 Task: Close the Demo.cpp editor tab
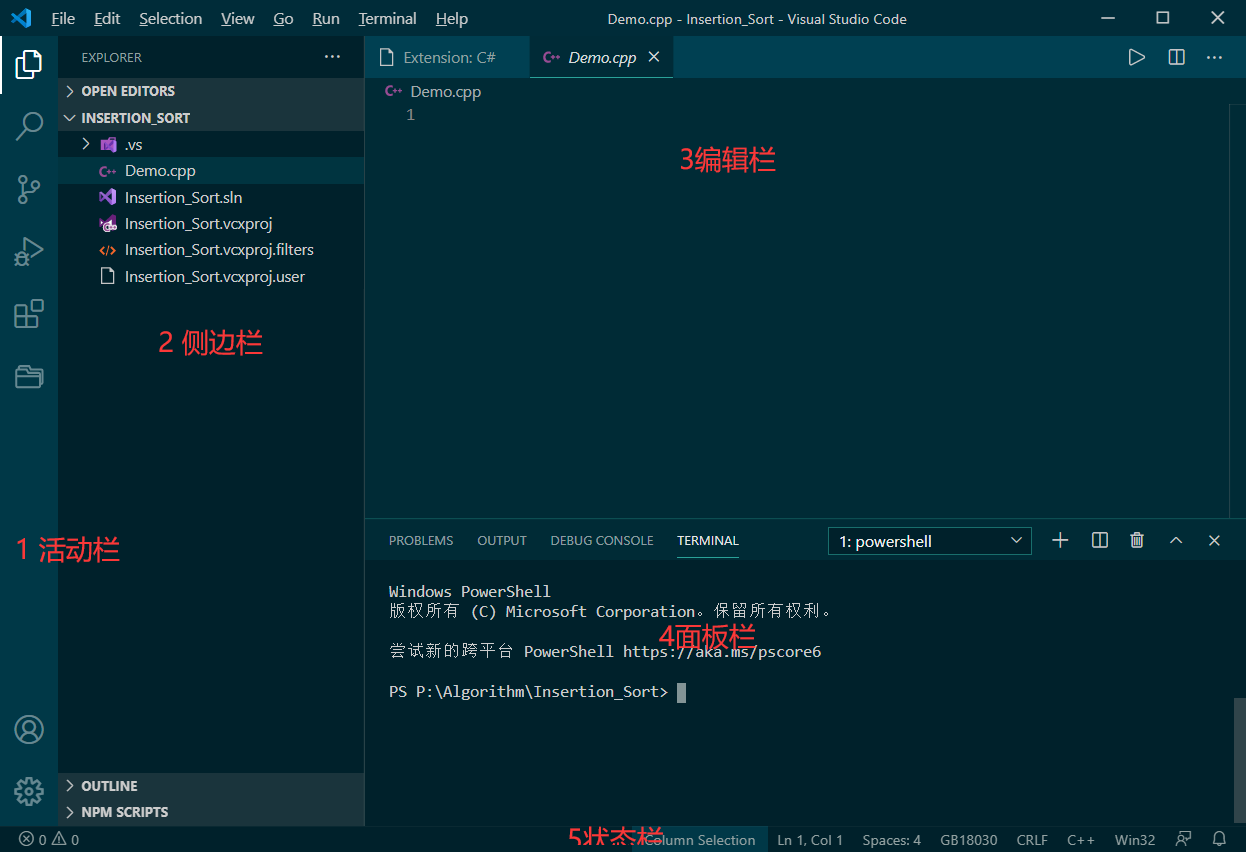click(654, 57)
